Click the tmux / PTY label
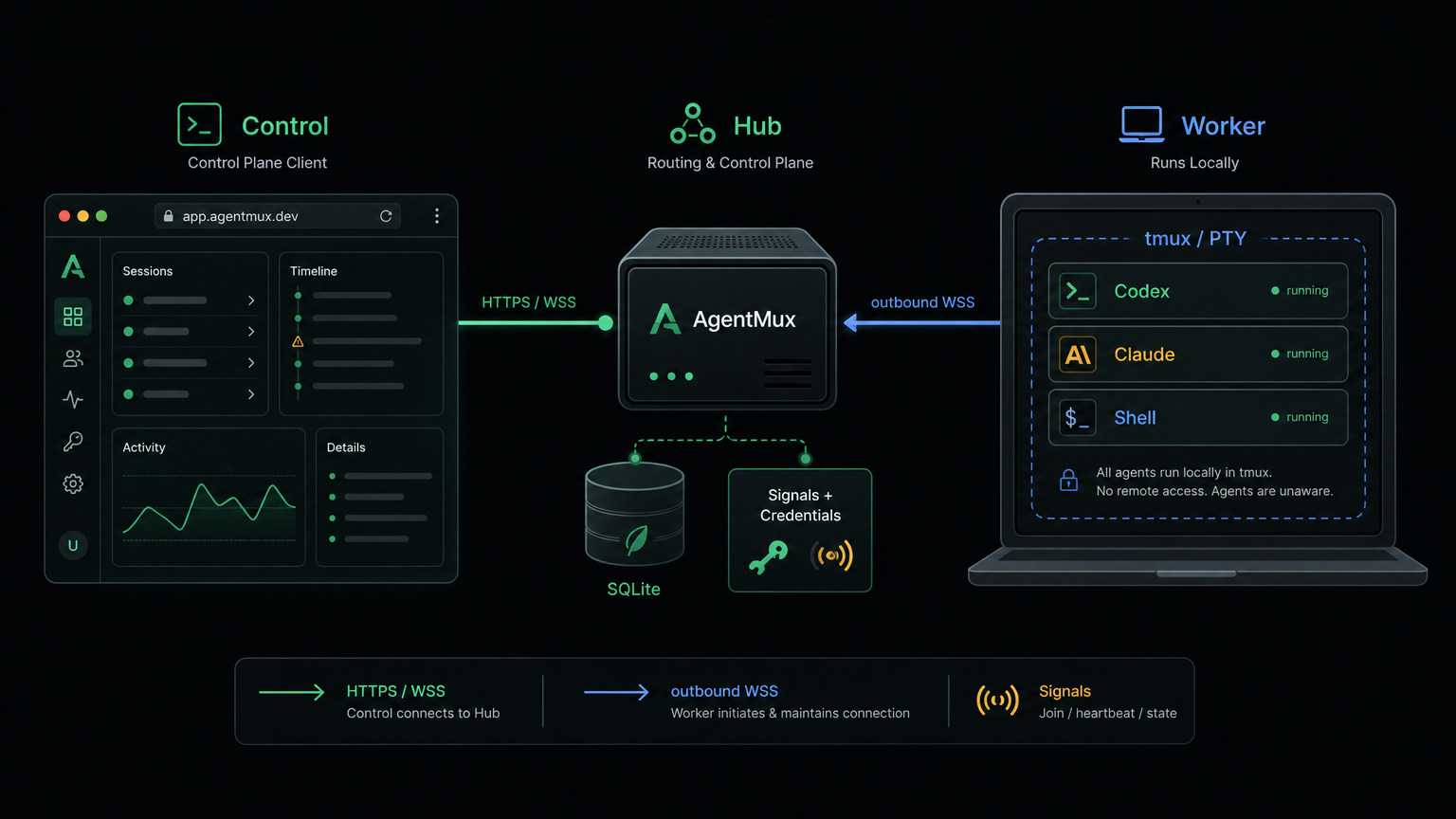Image resolution: width=1456 pixels, height=819 pixels. pyautogui.click(x=1195, y=239)
